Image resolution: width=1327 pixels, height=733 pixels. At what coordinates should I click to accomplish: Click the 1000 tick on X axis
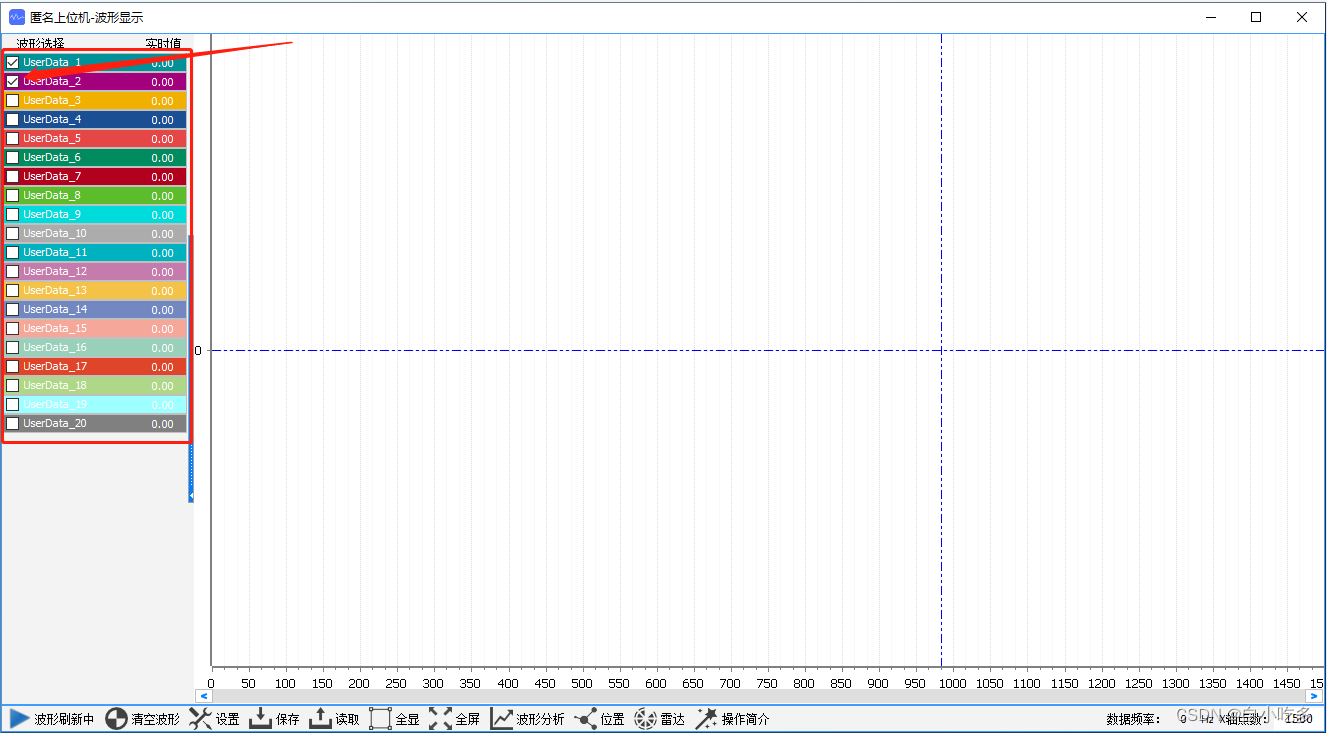(952, 683)
